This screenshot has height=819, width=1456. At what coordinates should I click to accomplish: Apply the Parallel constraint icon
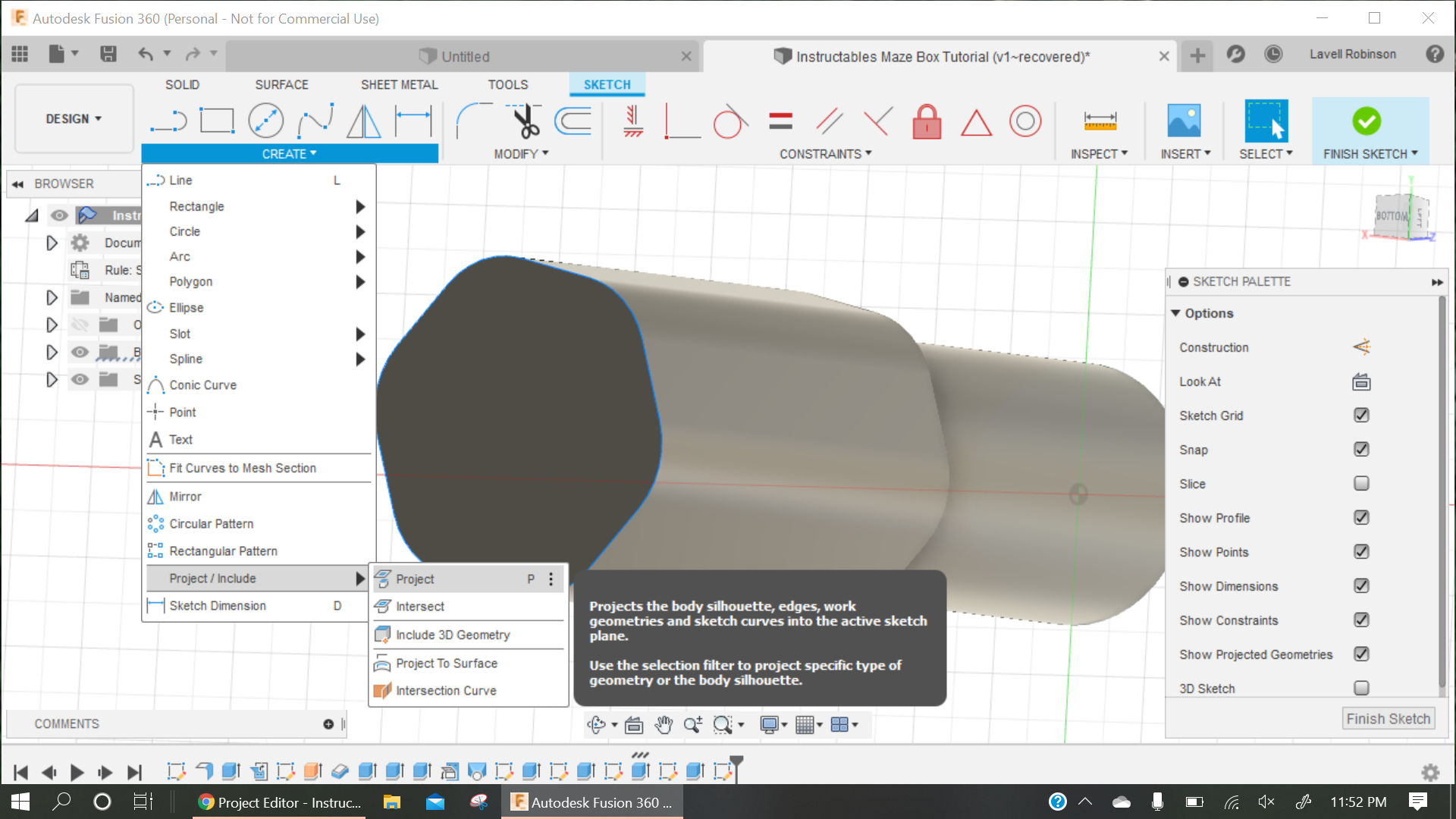[x=830, y=121]
